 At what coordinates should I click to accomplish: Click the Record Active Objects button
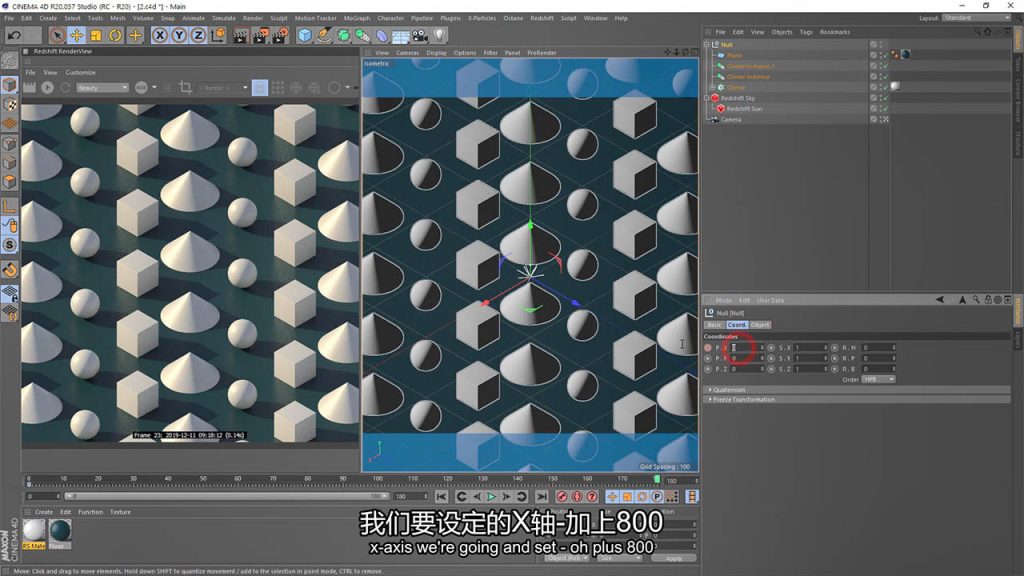click(x=562, y=497)
